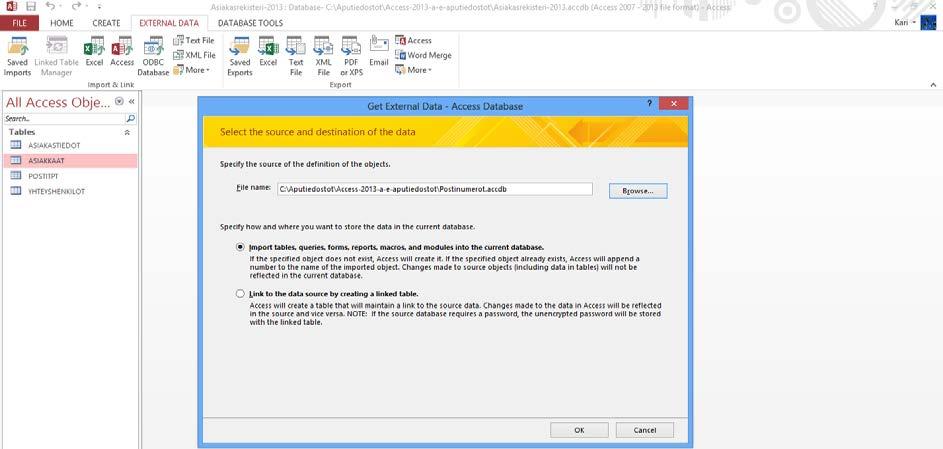
Task: Start Word Merge export
Action: pyautogui.click(x=423, y=55)
